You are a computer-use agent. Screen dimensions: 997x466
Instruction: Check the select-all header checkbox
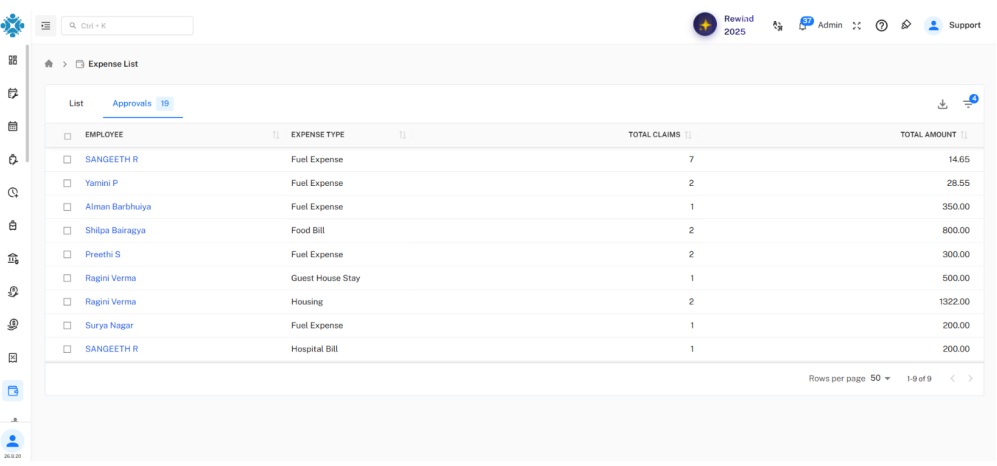pos(67,136)
